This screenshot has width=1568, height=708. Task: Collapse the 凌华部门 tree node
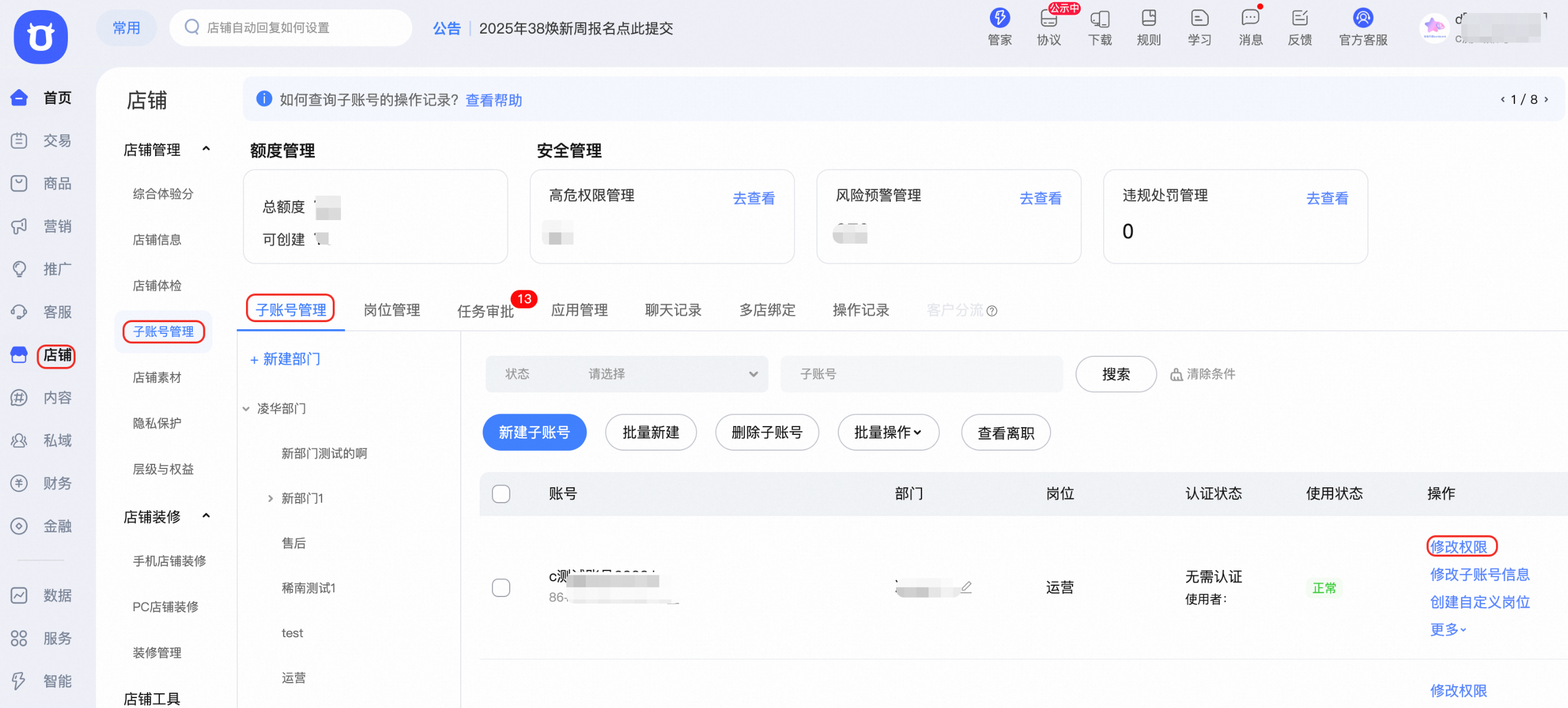coord(246,408)
